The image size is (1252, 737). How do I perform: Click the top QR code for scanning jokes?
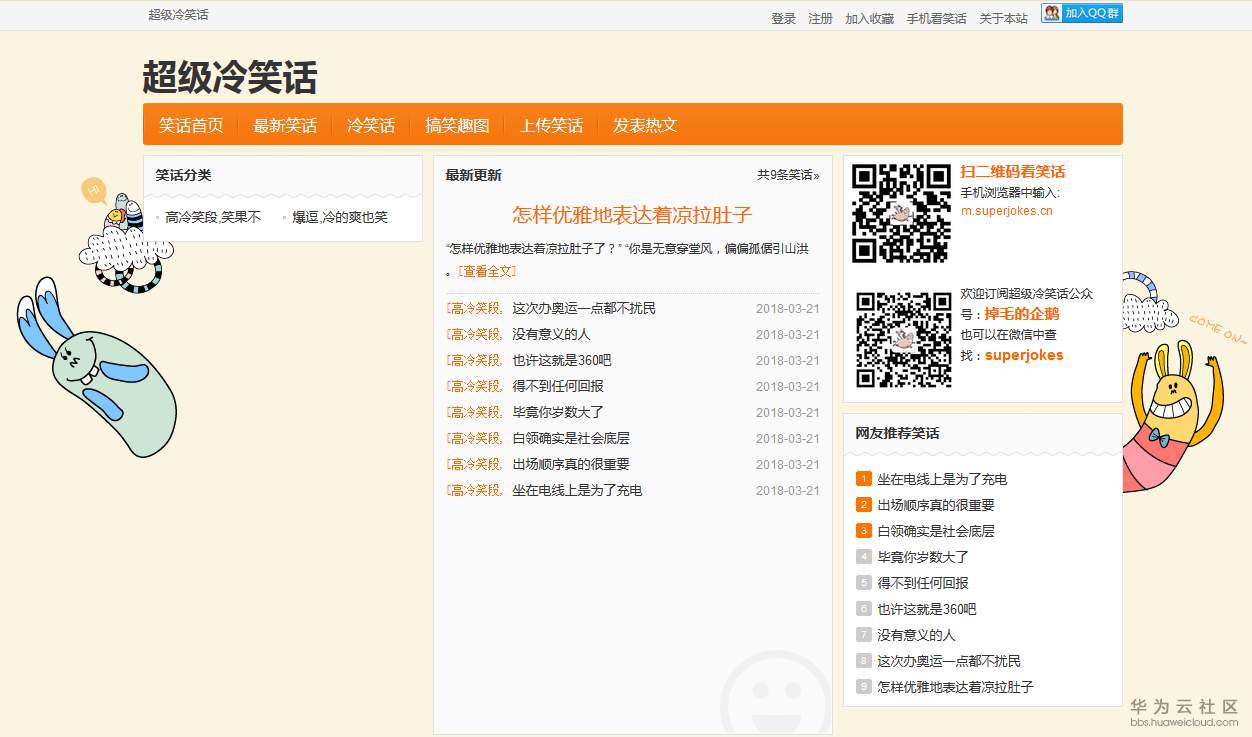tap(901, 212)
